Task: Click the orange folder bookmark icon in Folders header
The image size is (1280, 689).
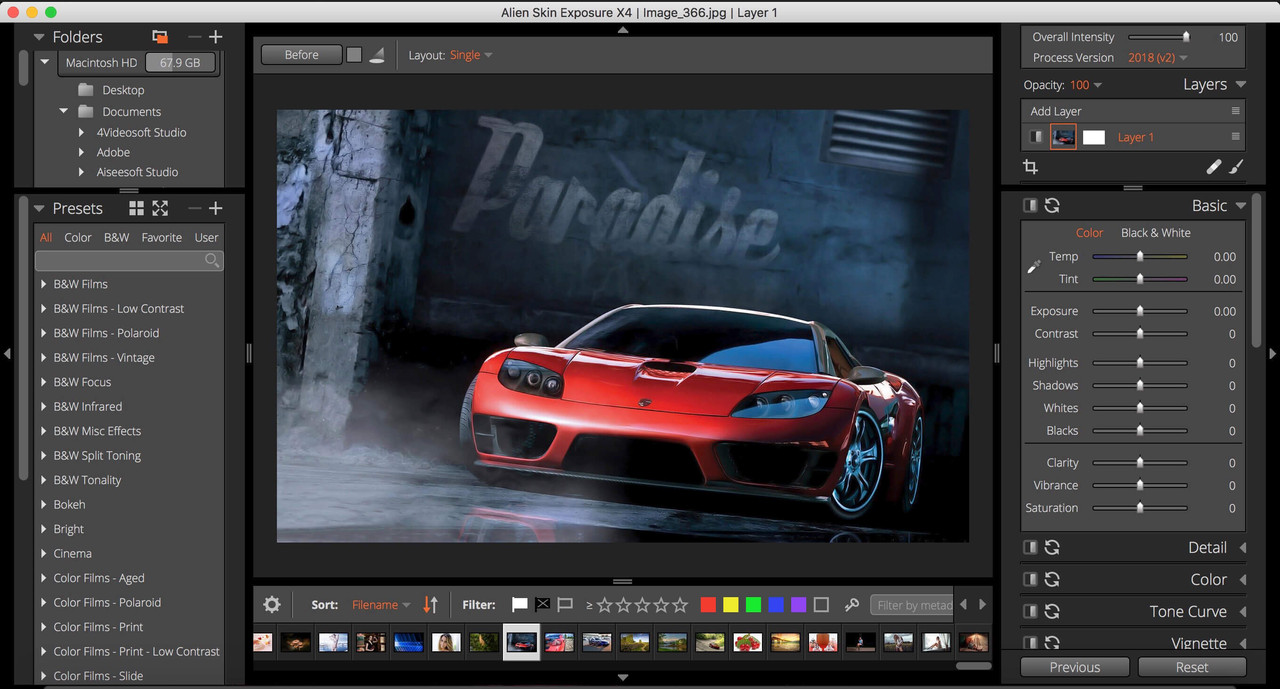Action: (x=160, y=37)
